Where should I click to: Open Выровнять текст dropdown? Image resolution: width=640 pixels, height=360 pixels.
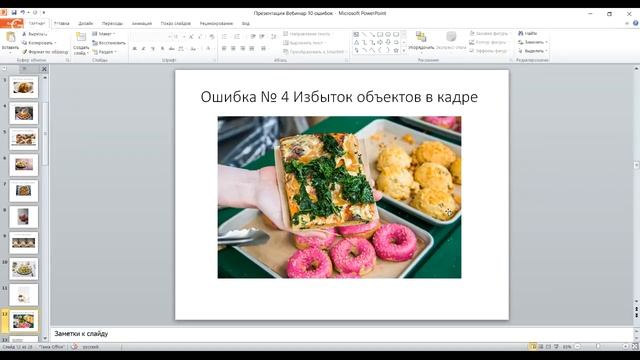(x=304, y=43)
